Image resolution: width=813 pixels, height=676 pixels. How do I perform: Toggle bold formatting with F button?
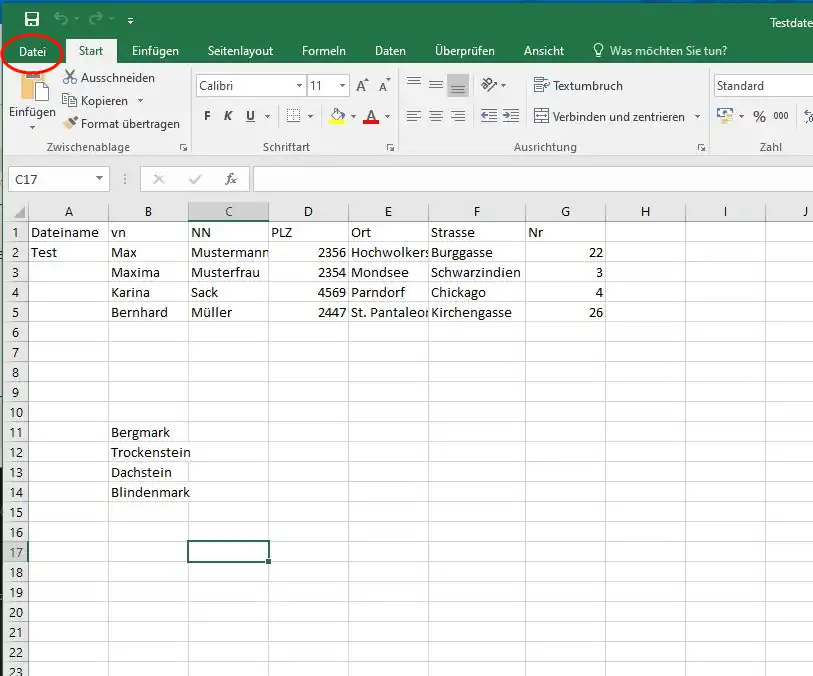click(x=207, y=117)
